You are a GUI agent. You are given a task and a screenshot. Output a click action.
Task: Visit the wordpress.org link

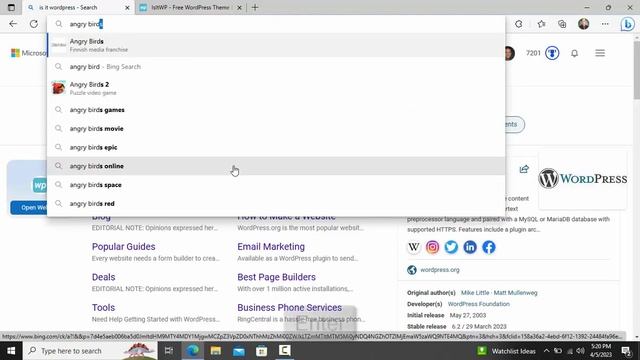[x=440, y=270]
